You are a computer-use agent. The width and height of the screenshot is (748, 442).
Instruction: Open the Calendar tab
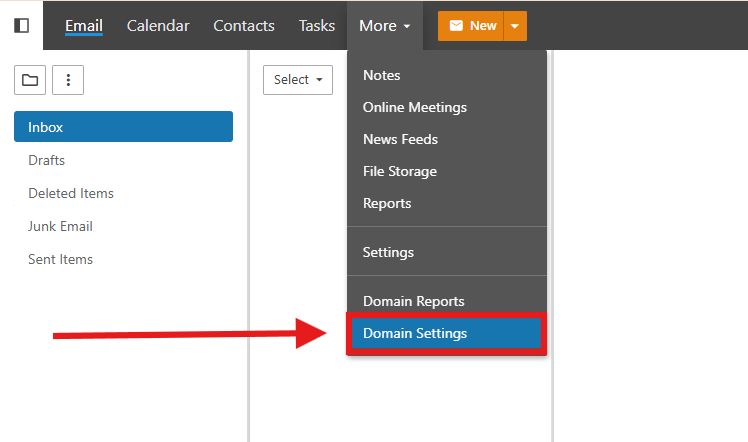[x=158, y=26]
